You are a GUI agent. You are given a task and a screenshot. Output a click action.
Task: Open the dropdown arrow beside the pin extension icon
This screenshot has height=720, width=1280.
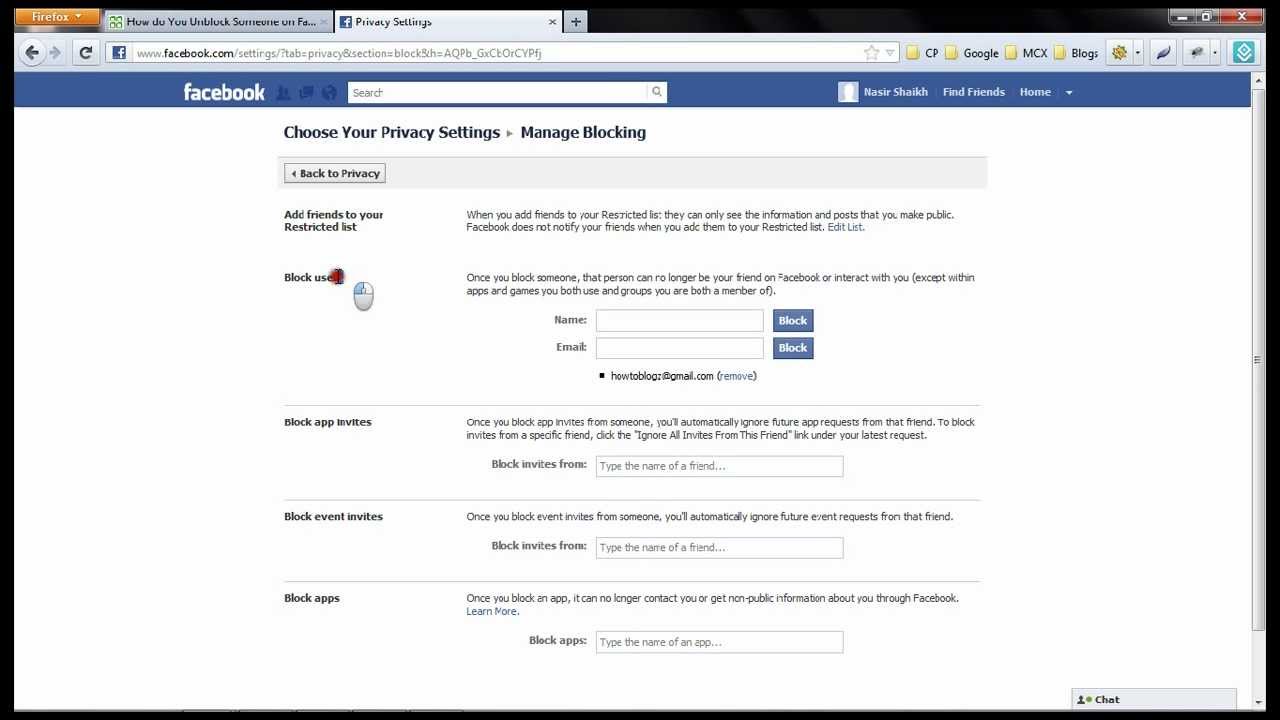pyautogui.click(x=1215, y=53)
